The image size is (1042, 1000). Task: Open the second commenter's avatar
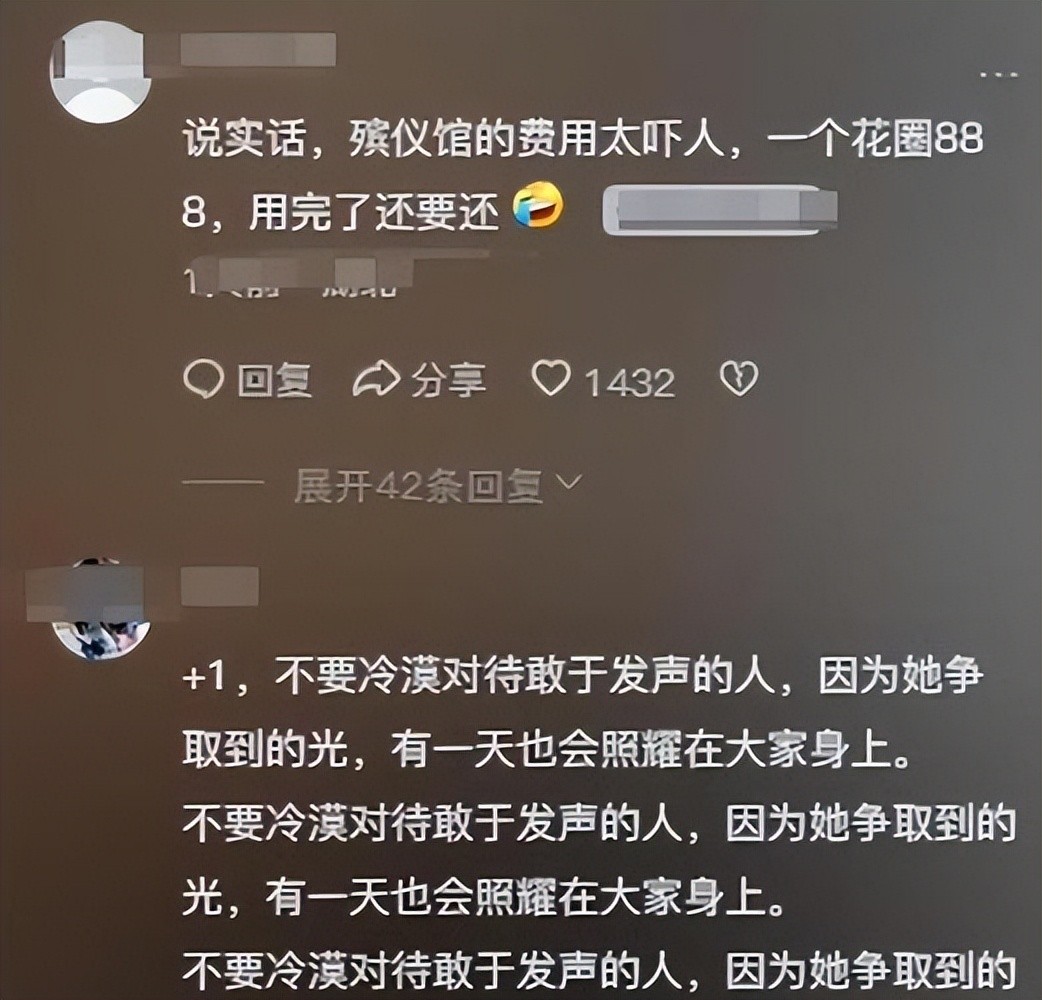pyautogui.click(x=101, y=609)
